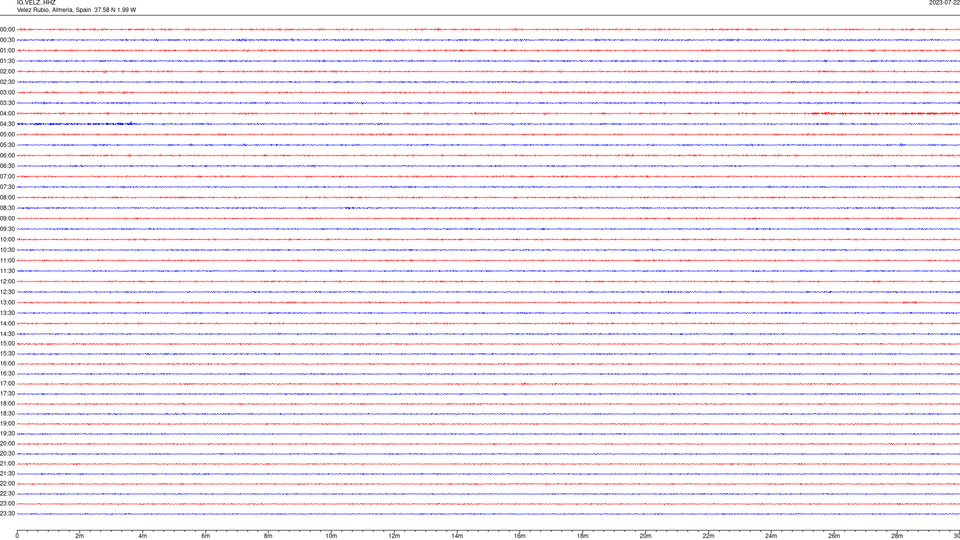The height and width of the screenshot is (540, 960).
Task: Click the 2m tick label on time axis
Action: (80, 536)
